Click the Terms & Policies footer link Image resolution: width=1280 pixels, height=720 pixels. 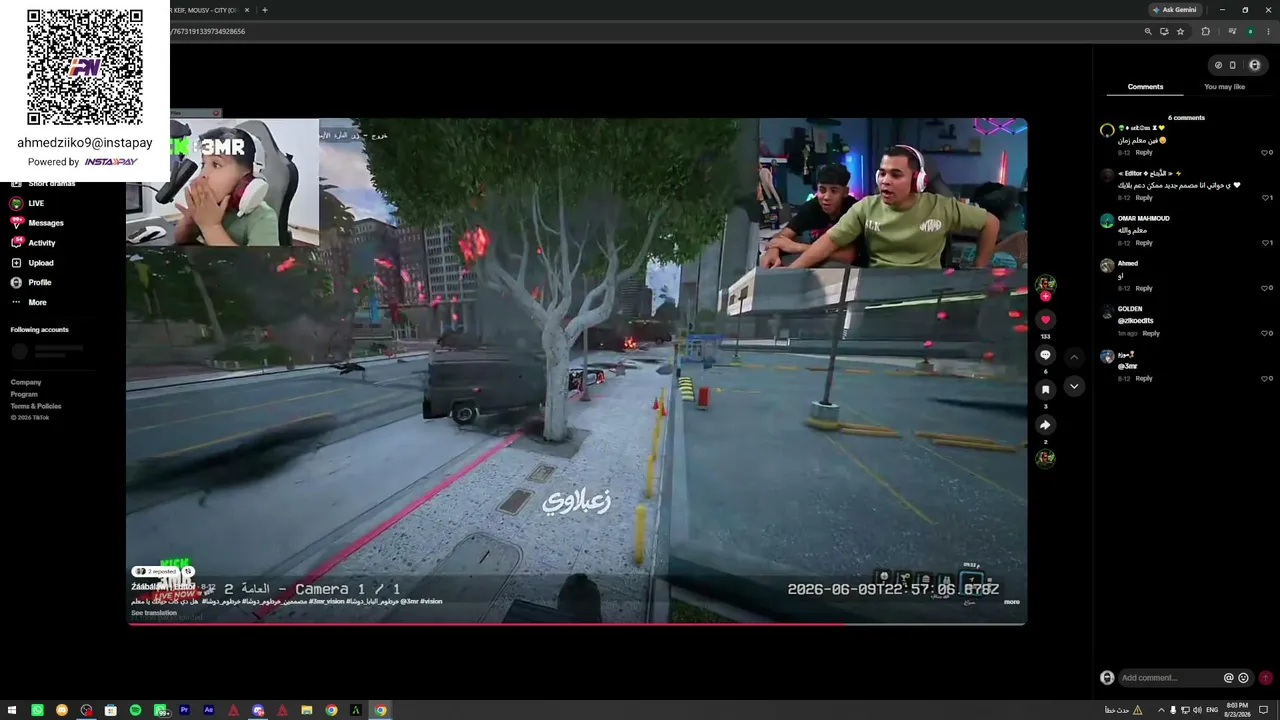point(36,406)
